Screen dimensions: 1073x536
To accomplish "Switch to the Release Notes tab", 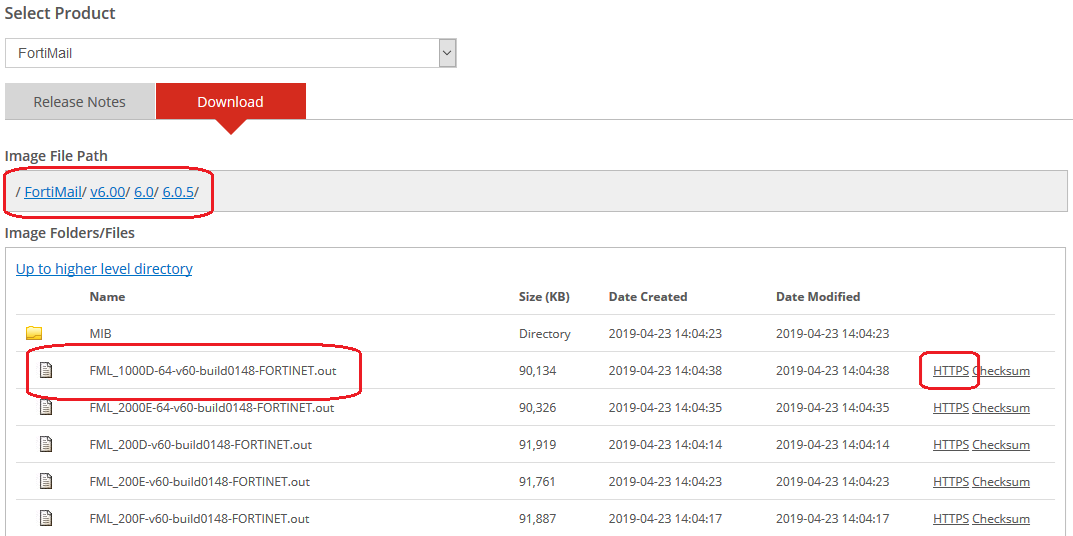I will (x=80, y=102).
